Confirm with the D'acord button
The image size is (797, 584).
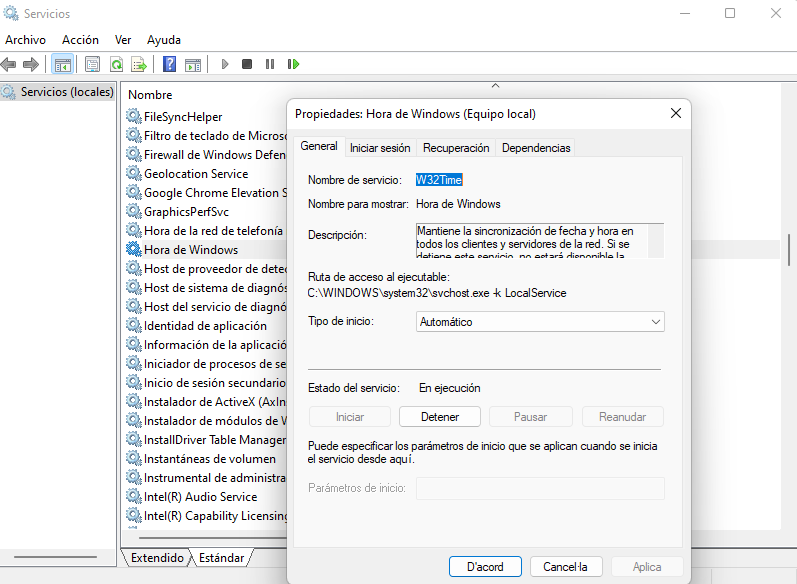(485, 567)
